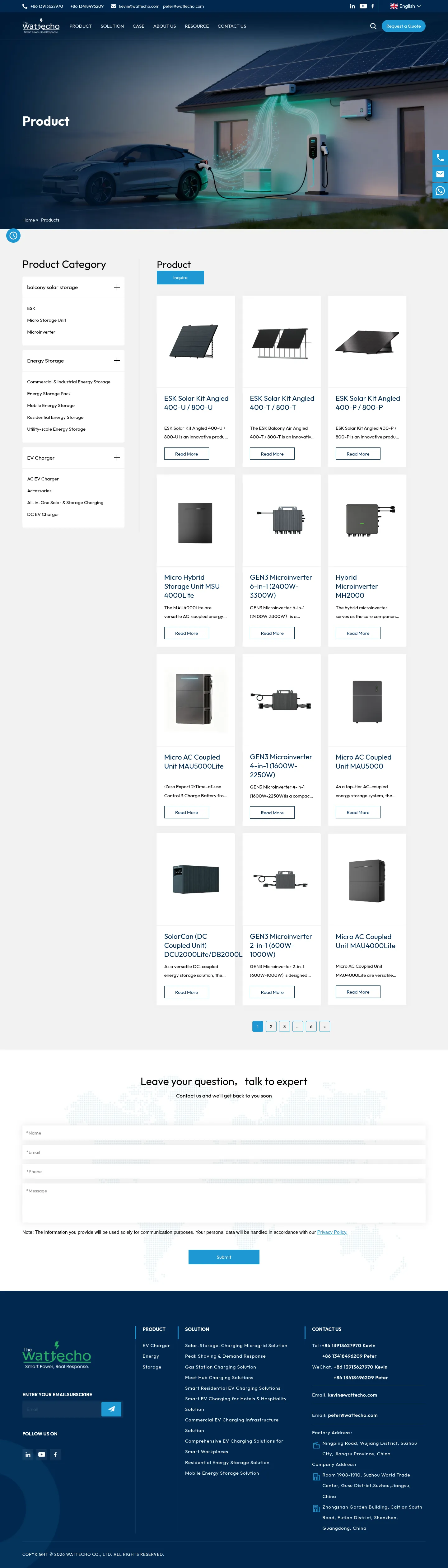This screenshot has height=1568, width=448.
Task: Open the SolarCan DC Coupled Unit thumbnail
Action: click(x=196, y=880)
